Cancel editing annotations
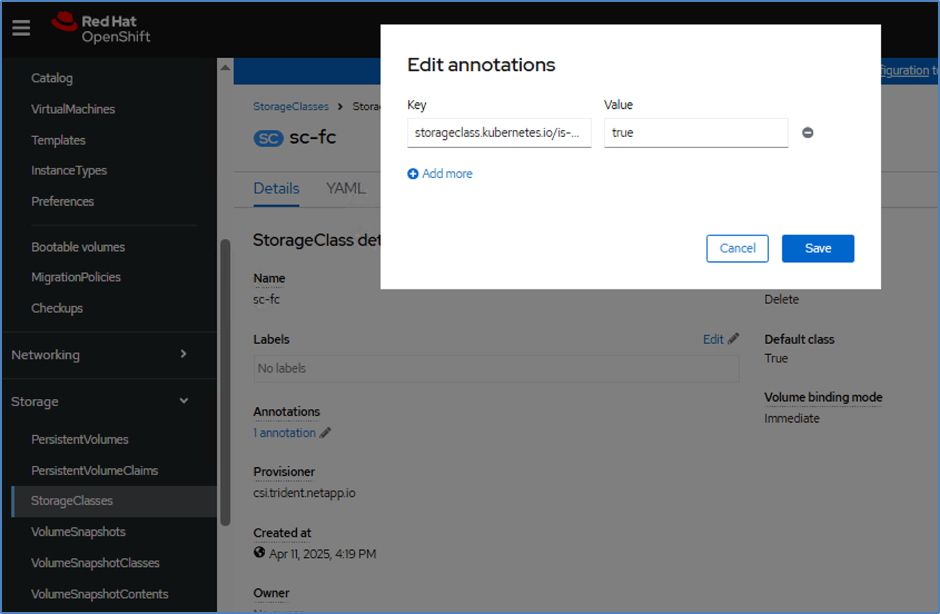Image resolution: width=940 pixels, height=614 pixels. 737,248
